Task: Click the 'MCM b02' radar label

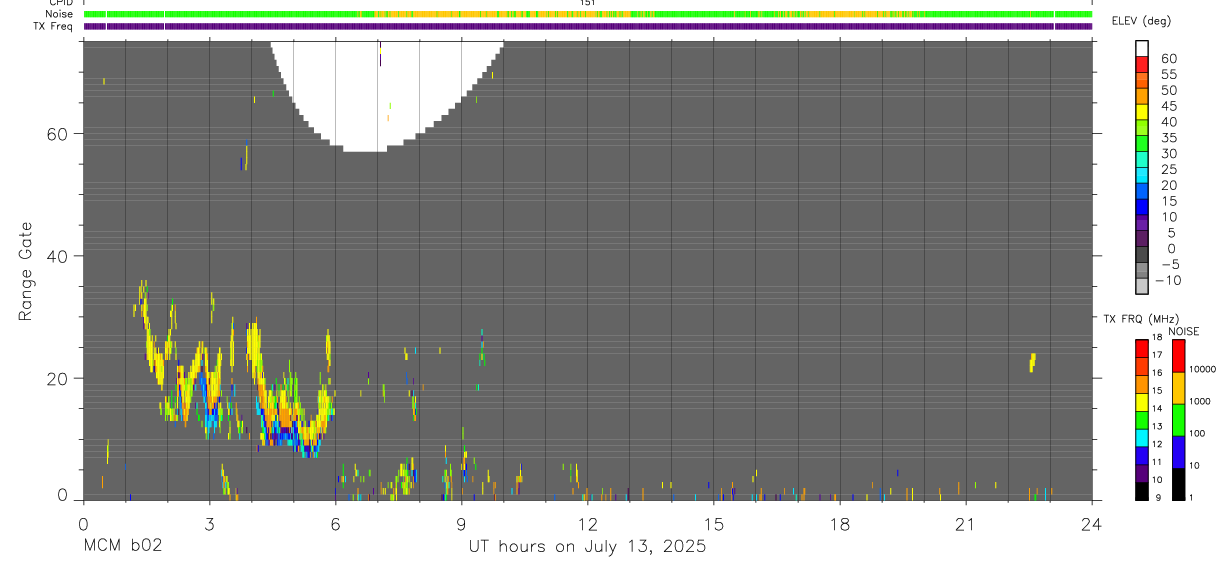Action: point(122,546)
